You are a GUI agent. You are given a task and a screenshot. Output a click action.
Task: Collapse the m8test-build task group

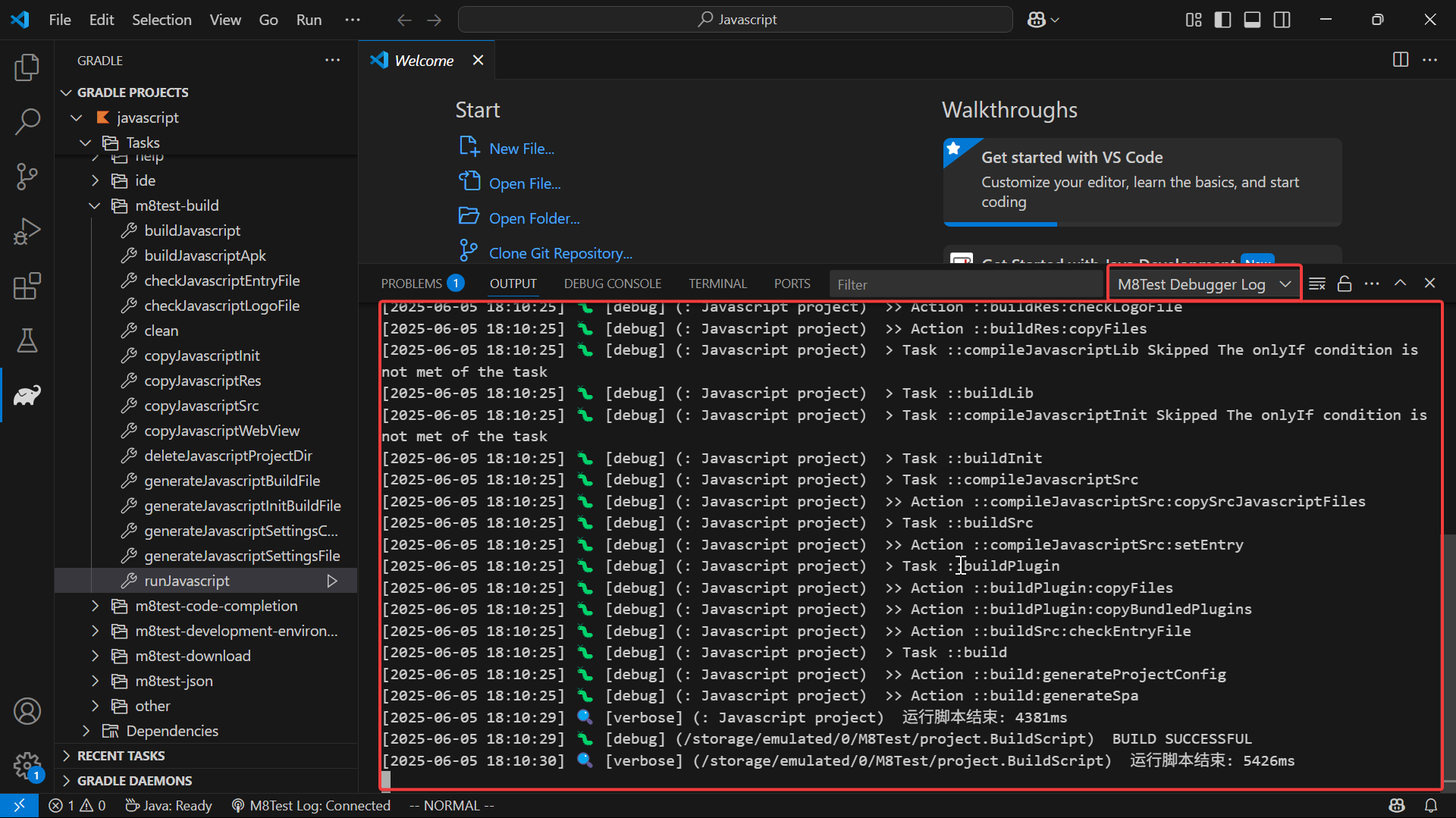pos(95,205)
